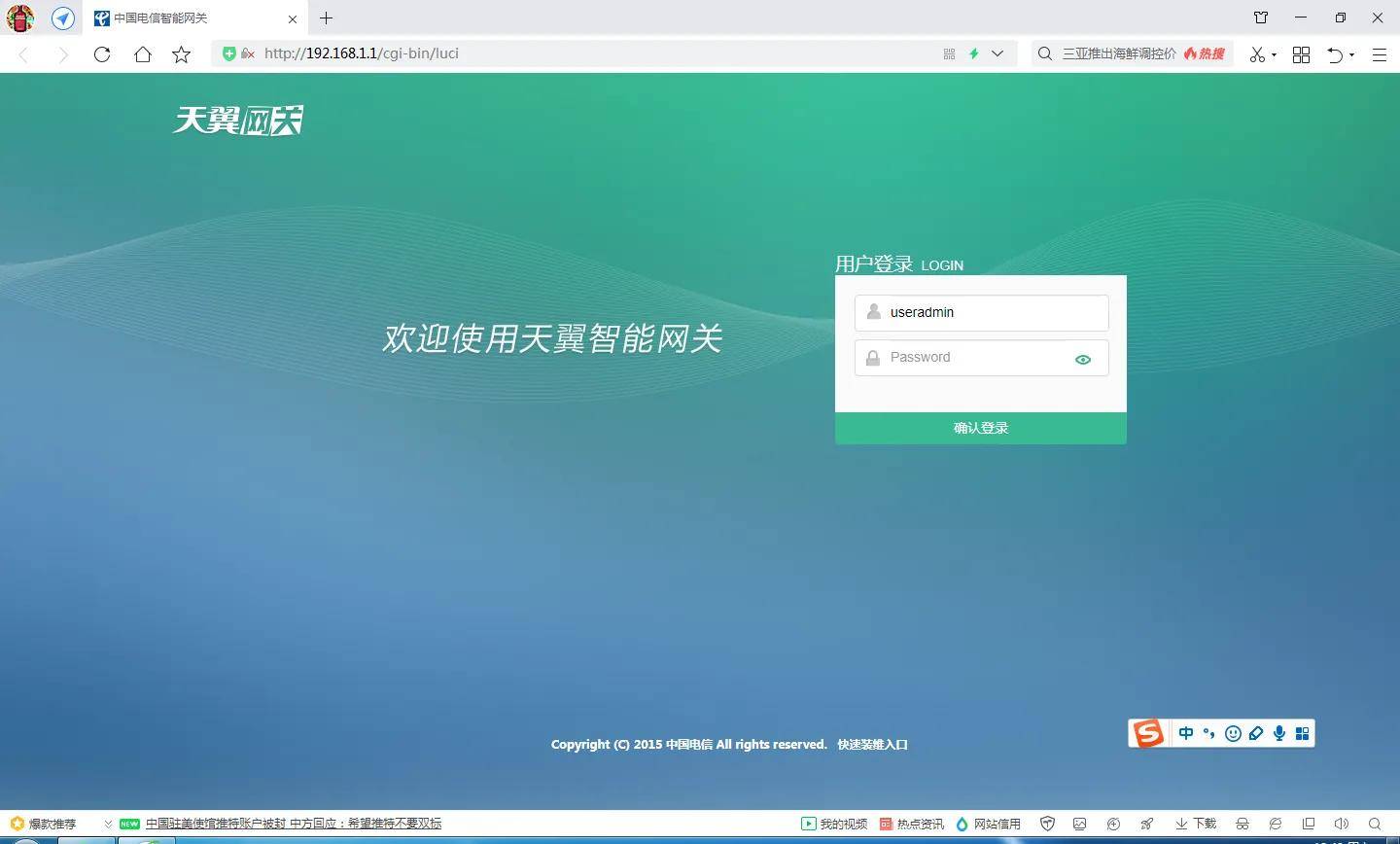Click the rocket speed-up icon
Image resolution: width=1400 pixels, height=844 pixels.
(1147, 824)
